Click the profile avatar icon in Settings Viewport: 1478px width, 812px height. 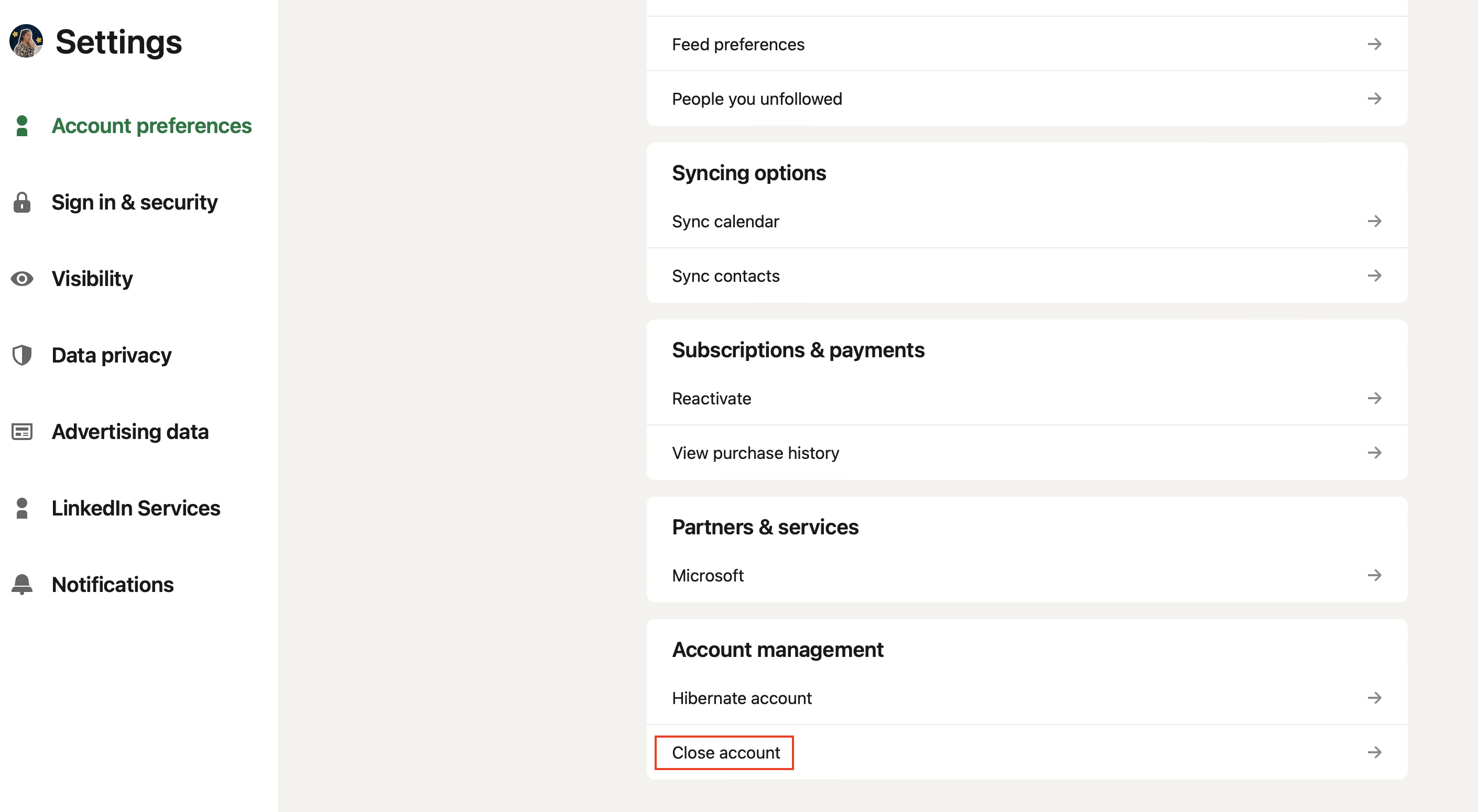coord(27,40)
